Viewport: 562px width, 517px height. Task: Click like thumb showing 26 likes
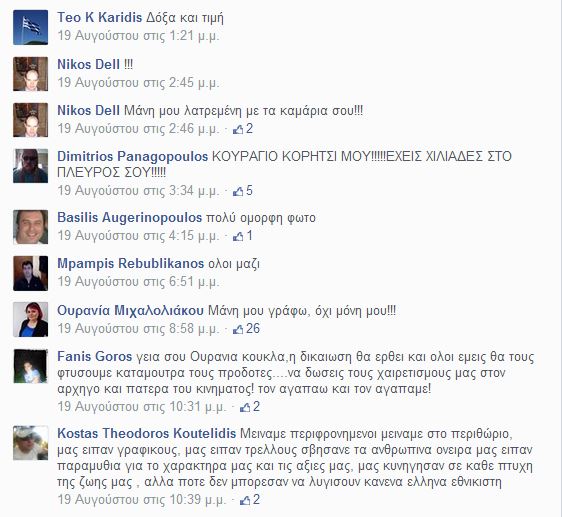click(238, 329)
